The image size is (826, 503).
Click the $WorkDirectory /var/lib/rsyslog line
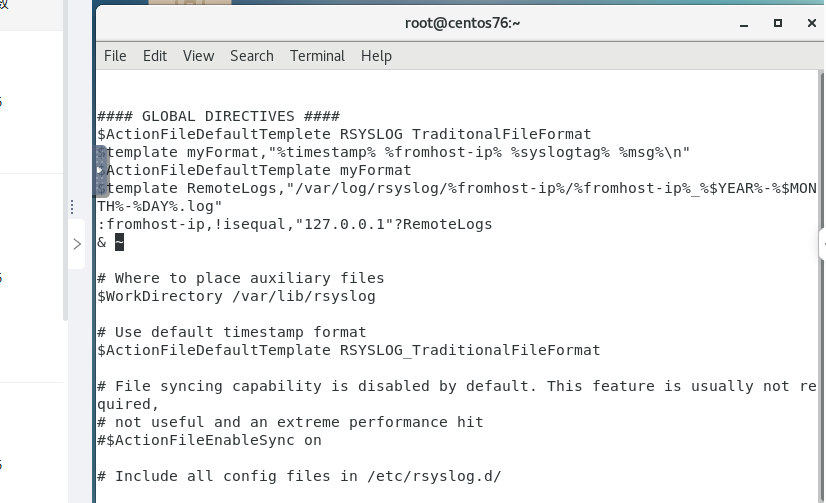(236, 296)
